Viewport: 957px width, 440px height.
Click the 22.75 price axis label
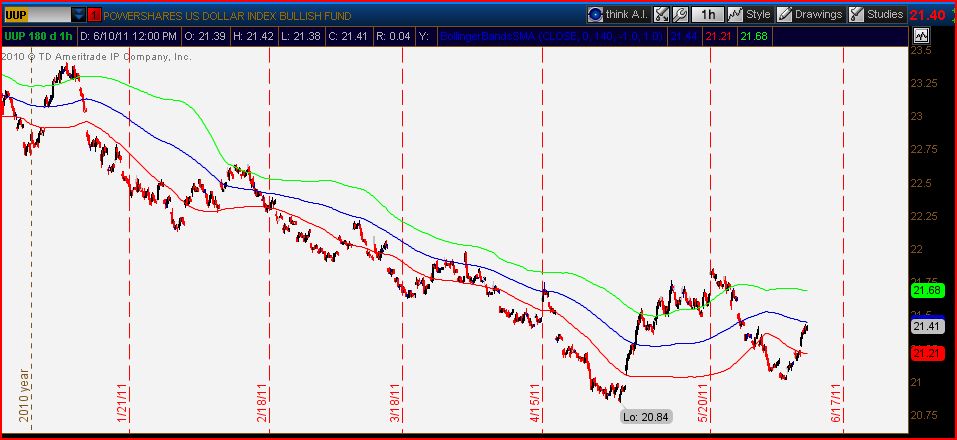(x=924, y=150)
